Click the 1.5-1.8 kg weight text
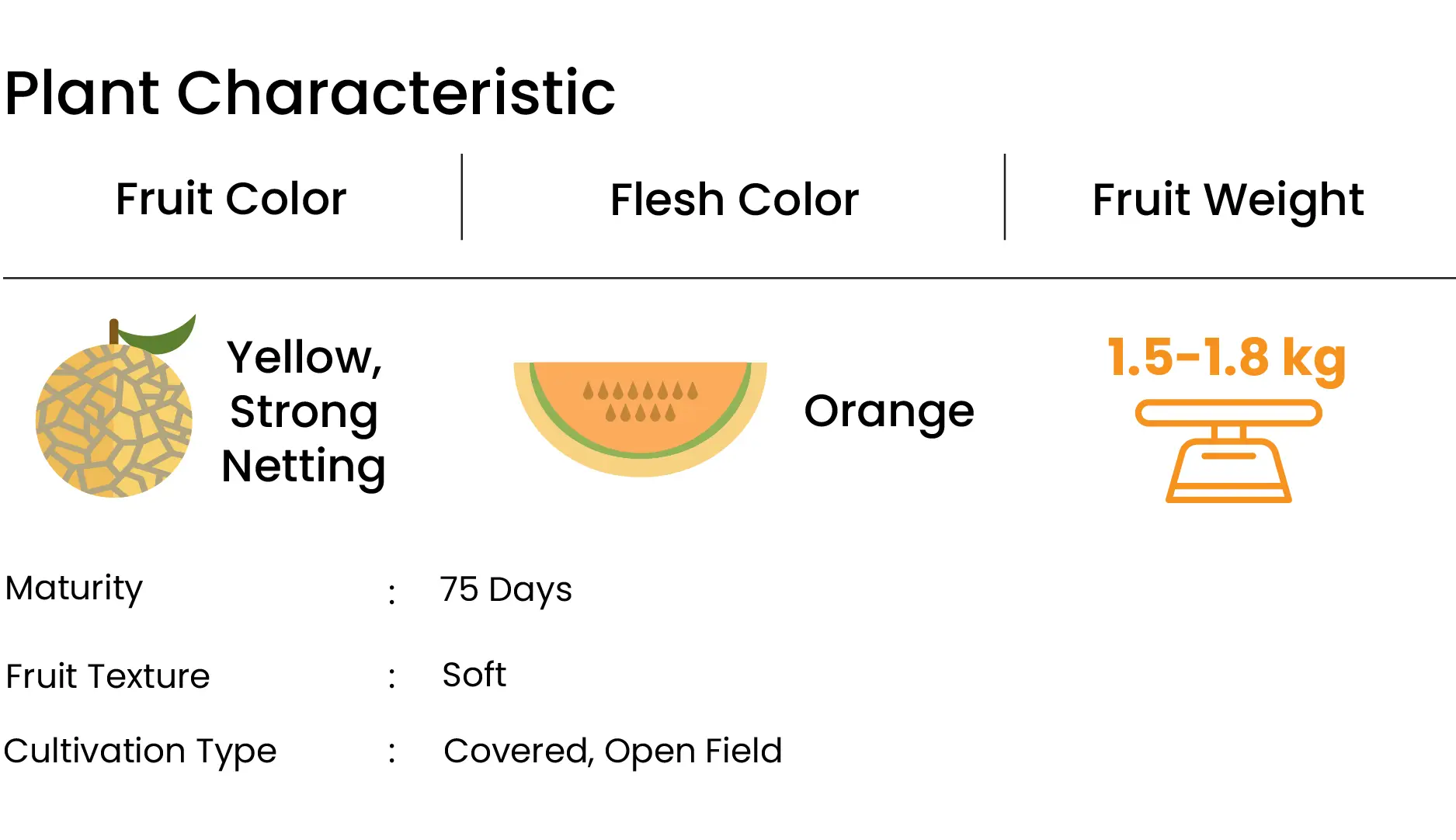 pyautogui.click(x=1226, y=359)
